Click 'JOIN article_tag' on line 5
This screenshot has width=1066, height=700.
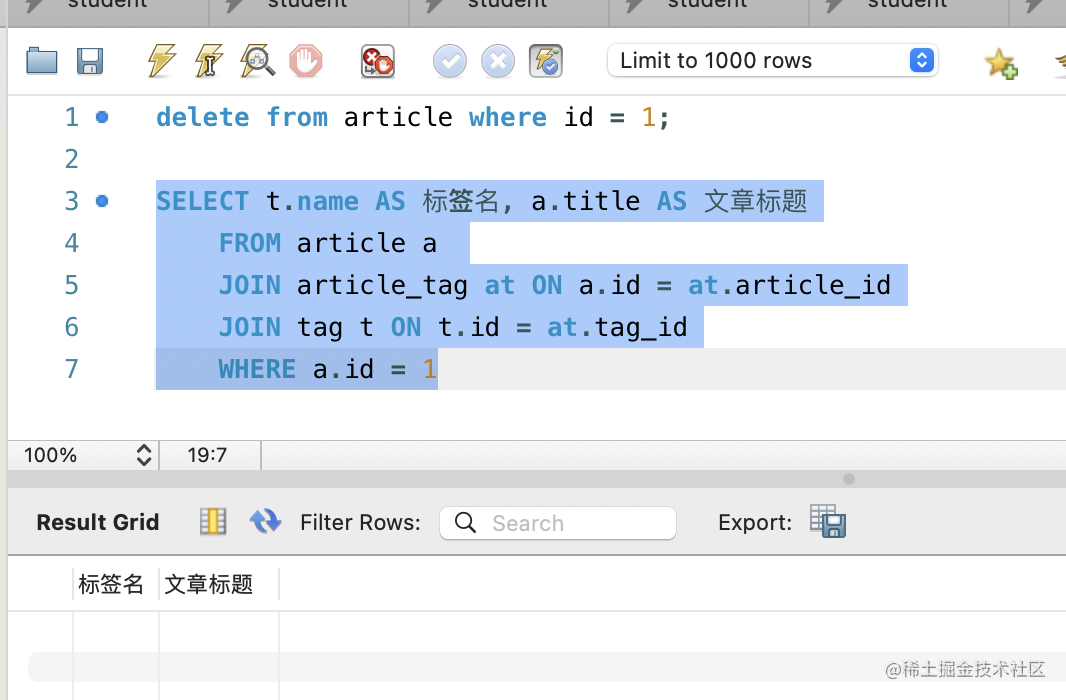[343, 285]
